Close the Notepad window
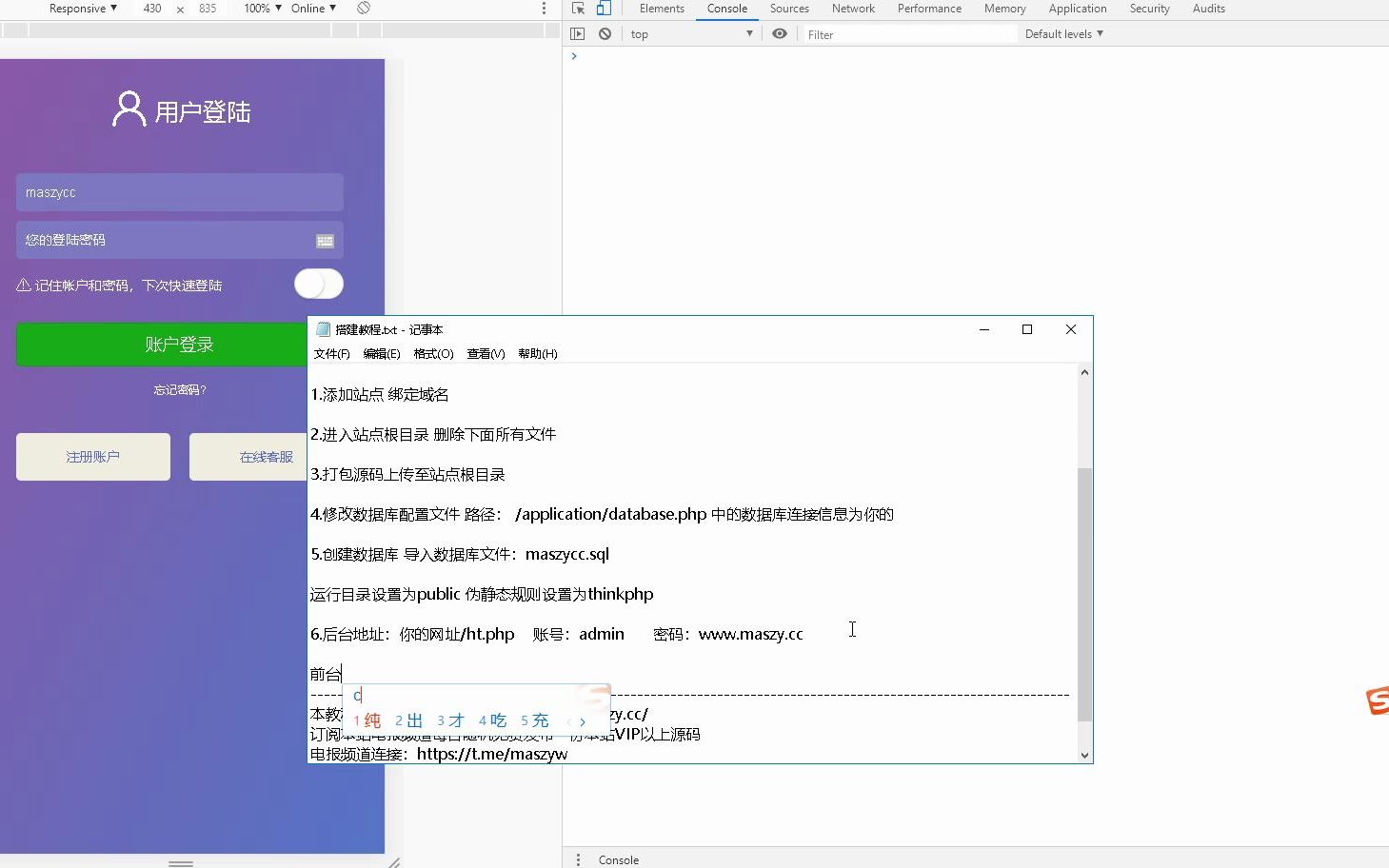This screenshot has height=868, width=1389. tap(1070, 329)
